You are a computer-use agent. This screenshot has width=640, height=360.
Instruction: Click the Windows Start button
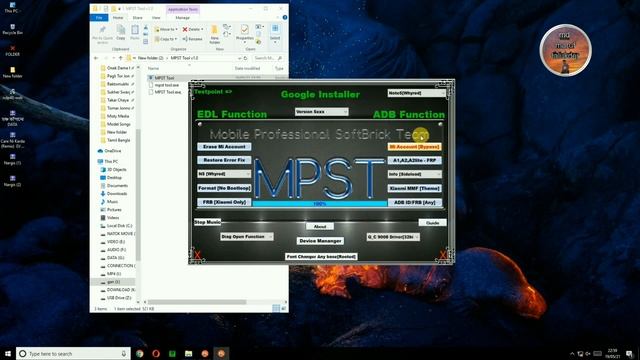[7, 353]
